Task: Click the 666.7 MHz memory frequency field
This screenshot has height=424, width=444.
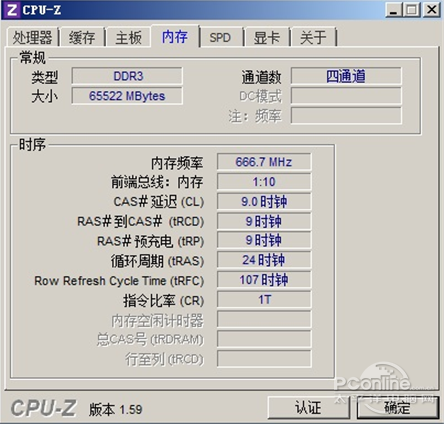Action: click(x=264, y=162)
